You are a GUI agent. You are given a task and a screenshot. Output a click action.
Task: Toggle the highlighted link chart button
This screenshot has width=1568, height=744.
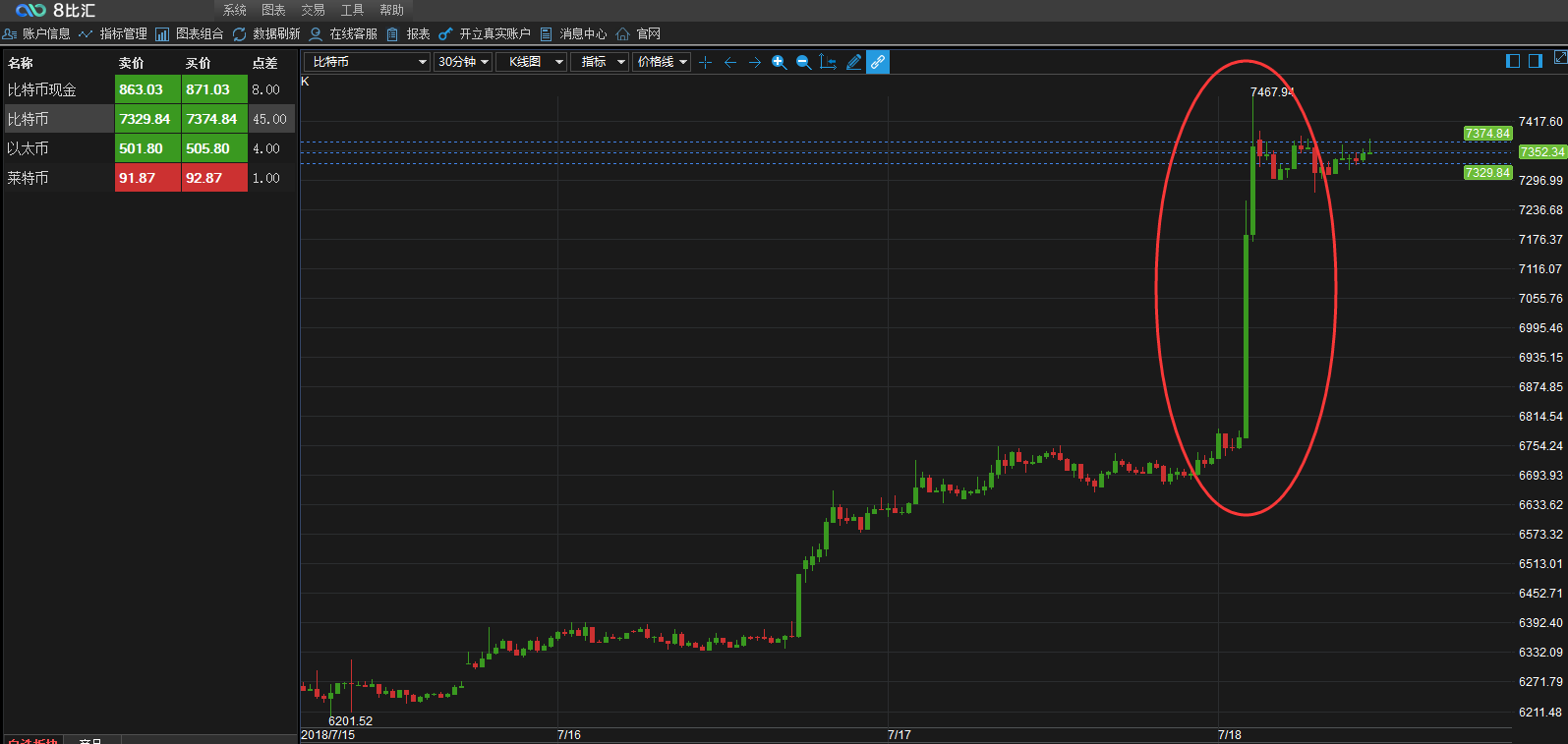[x=878, y=62]
